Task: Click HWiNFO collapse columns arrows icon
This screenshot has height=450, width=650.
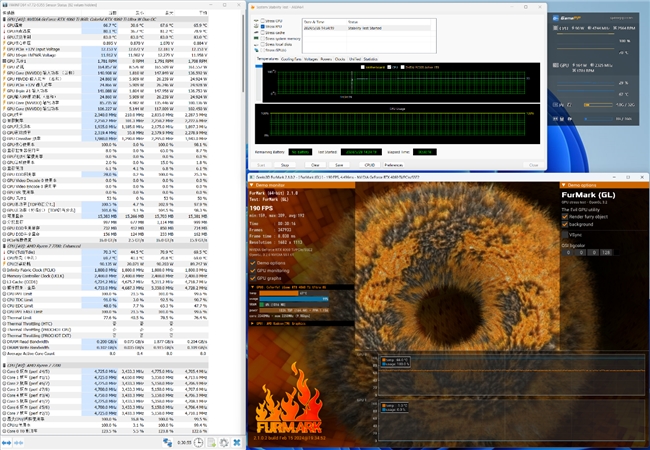Action: coord(19,443)
